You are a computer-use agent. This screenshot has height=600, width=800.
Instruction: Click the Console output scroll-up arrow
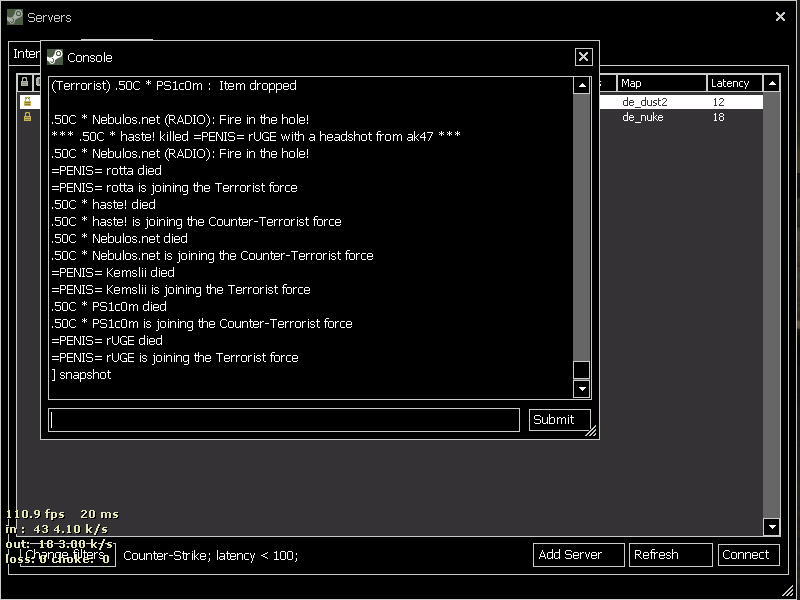coord(582,86)
